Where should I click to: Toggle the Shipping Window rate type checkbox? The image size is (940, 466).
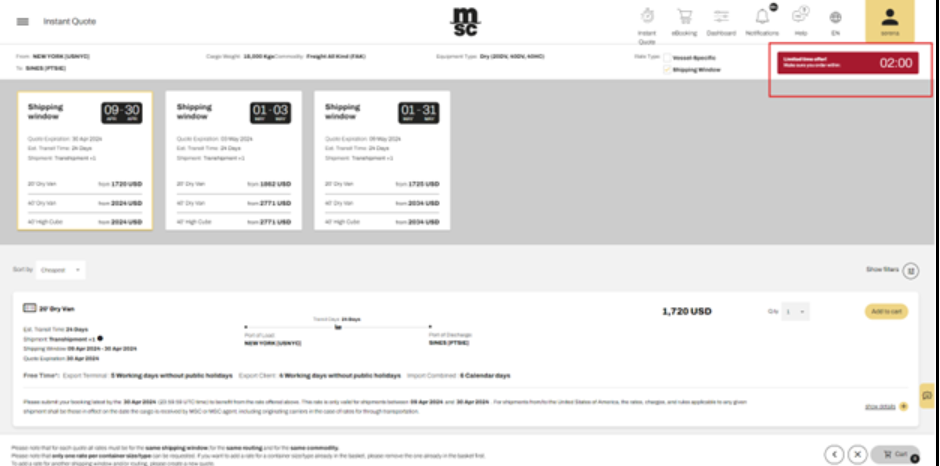point(667,70)
